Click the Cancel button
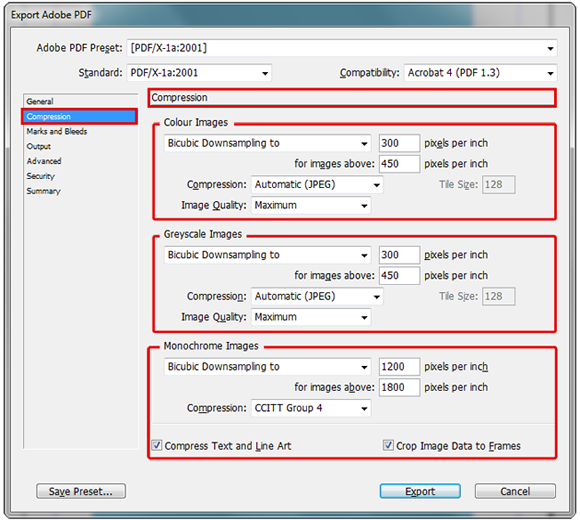Image resolution: width=580 pixels, height=520 pixels. tap(515, 491)
